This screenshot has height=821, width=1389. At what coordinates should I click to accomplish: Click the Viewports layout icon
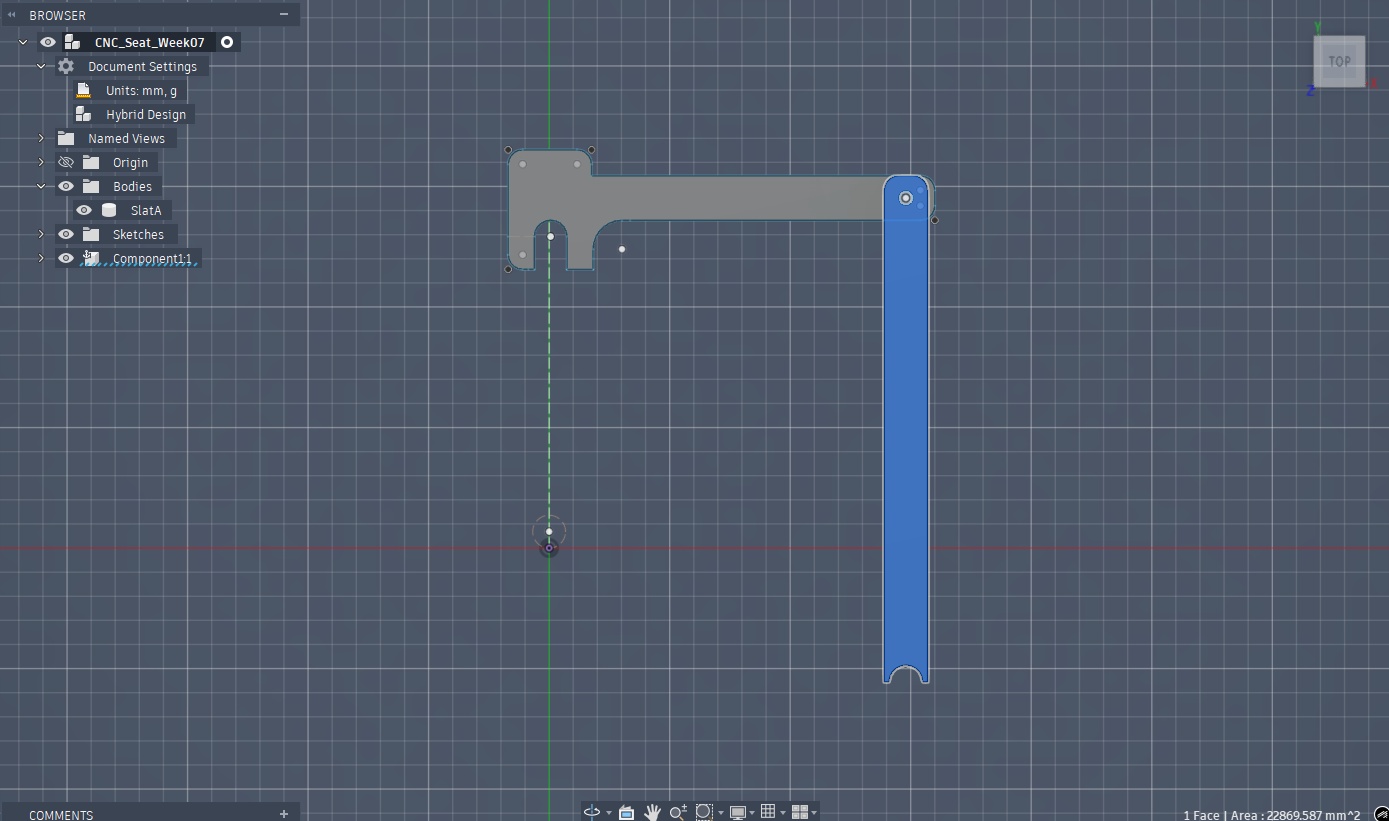[800, 812]
